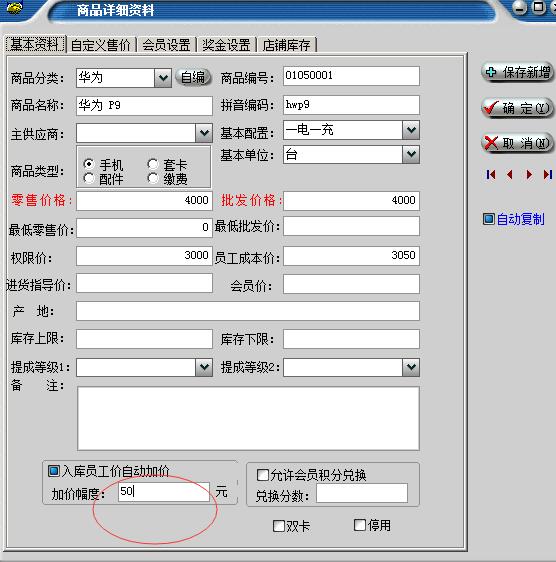Screen dimensions: 556x562
Task: Expand the 提成等级2 dropdown
Action: [411, 367]
